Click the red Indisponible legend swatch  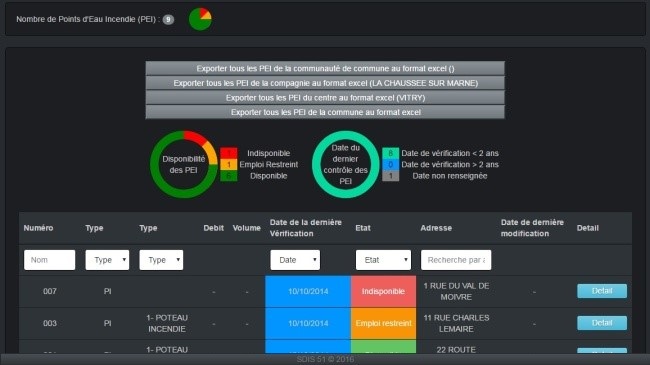[228, 153]
